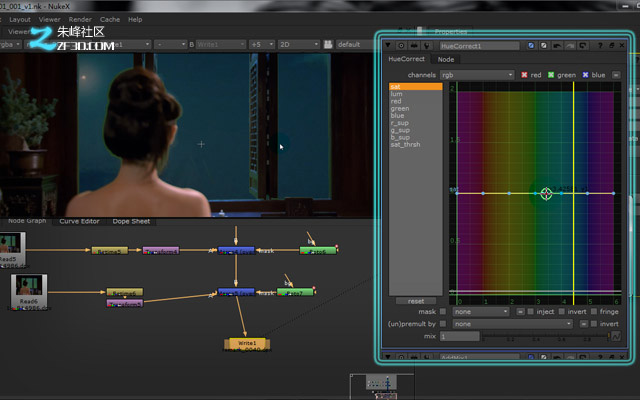This screenshot has height=400, width=640.
Task: Enable the inject checkbox
Action: pyautogui.click(x=531, y=311)
